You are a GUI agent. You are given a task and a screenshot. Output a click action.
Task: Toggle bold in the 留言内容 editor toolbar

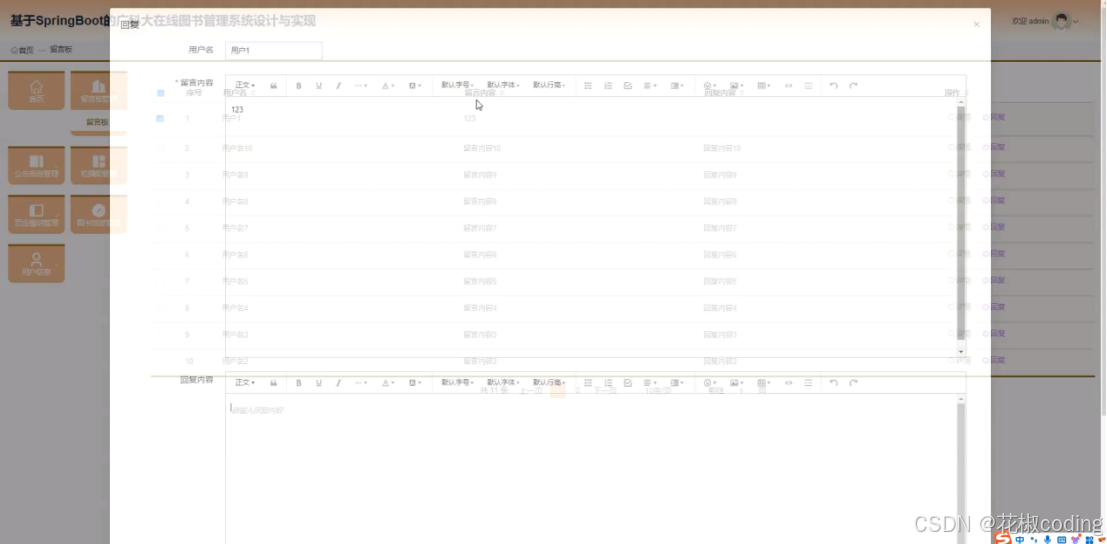(x=299, y=85)
